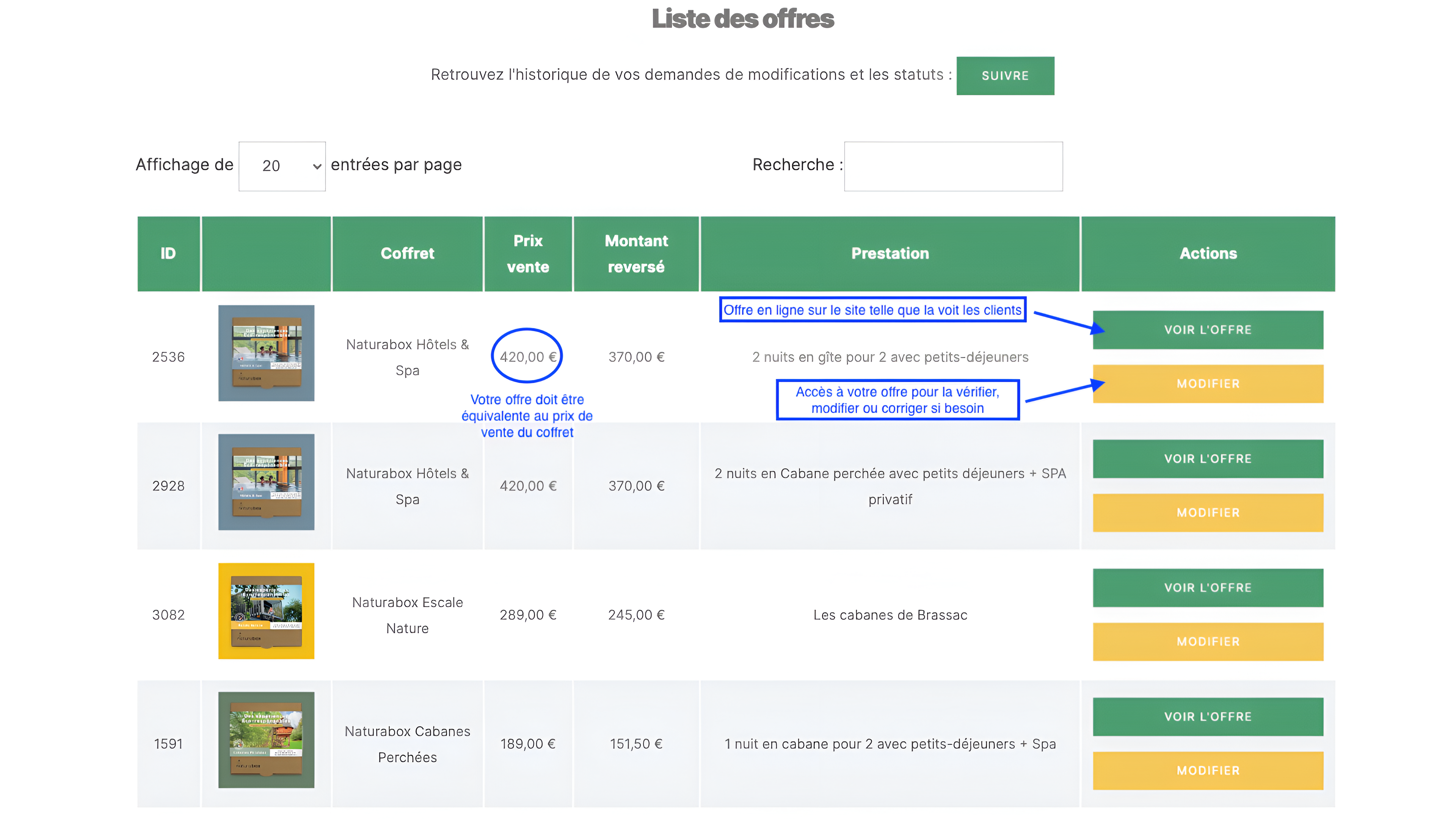Click 370,00 € amount in row 2536
This screenshot has width=1456, height=819.
(637, 357)
